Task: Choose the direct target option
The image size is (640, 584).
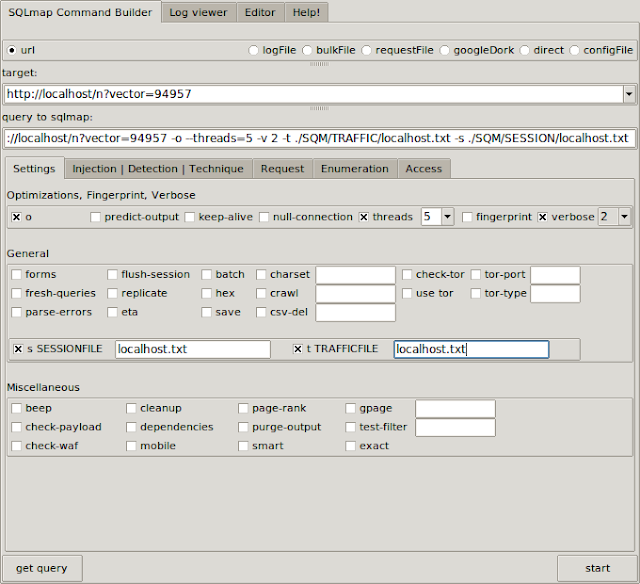Action: click(524, 50)
